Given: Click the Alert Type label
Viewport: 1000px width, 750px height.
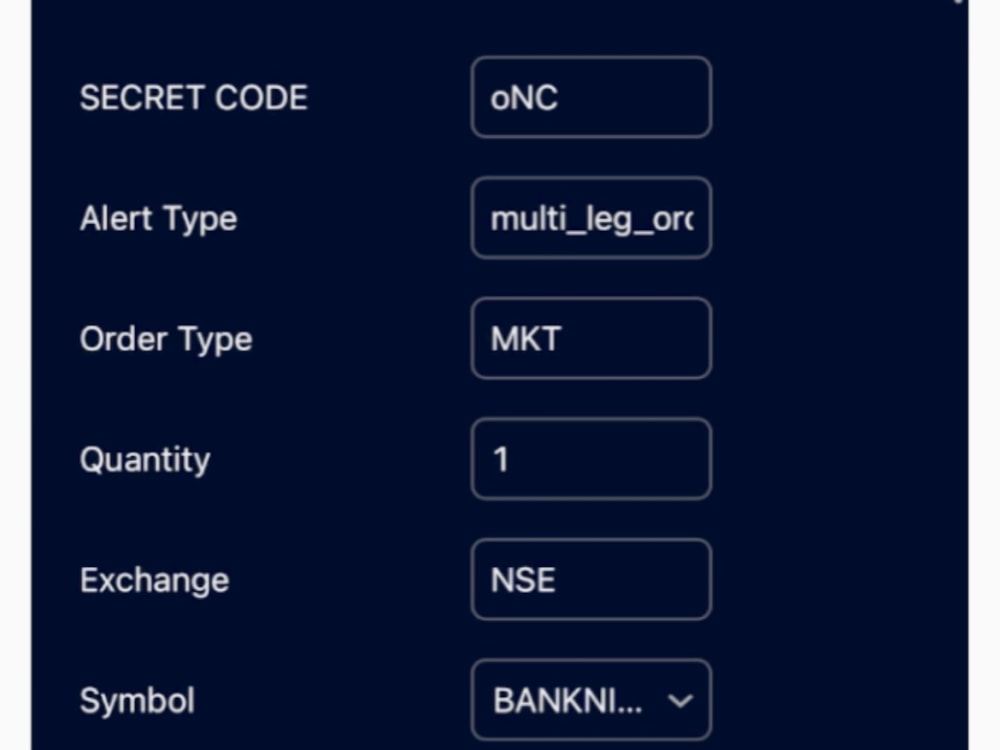Looking at the screenshot, I should [x=158, y=218].
